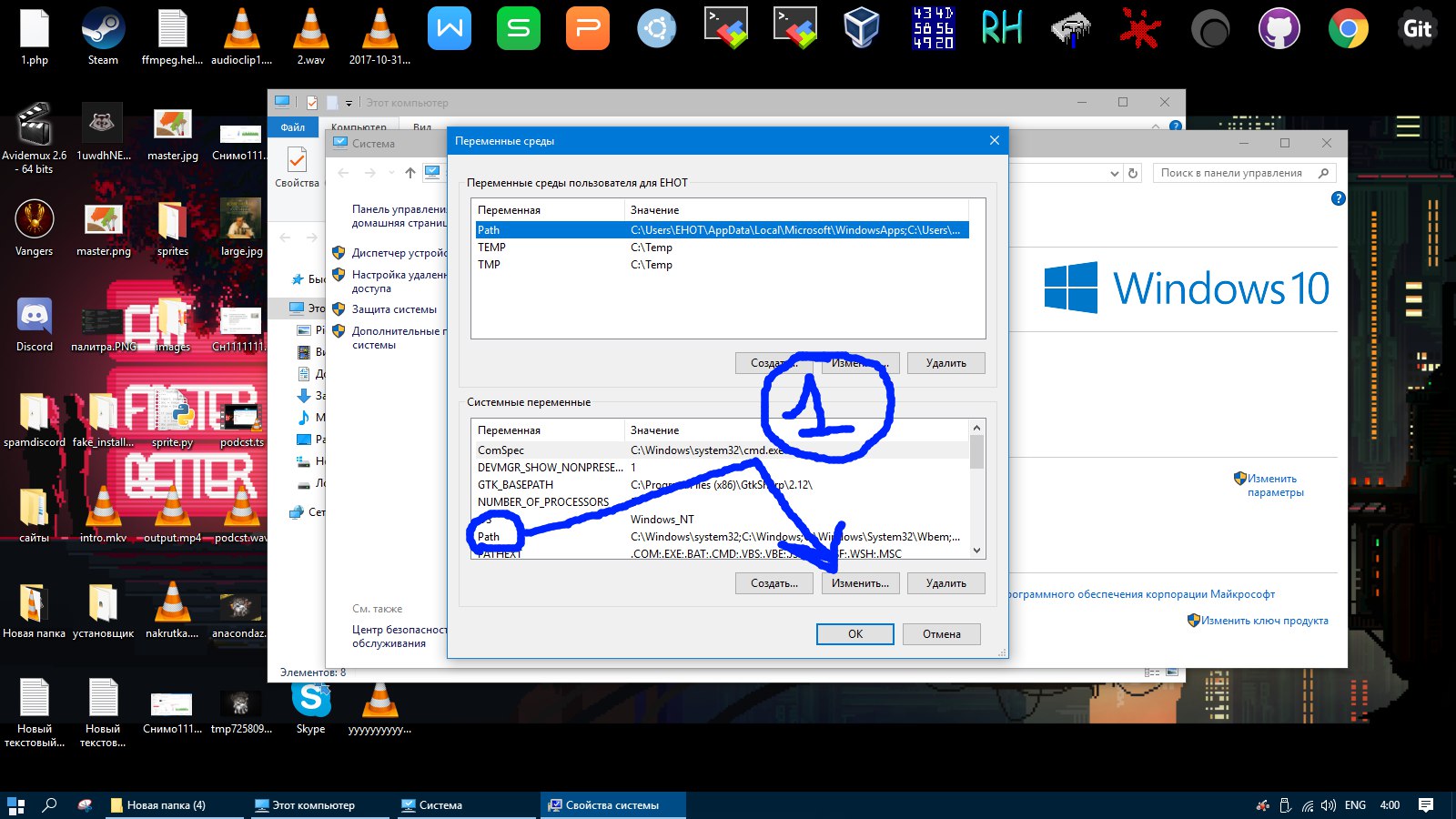
Task: Cancel dialog with Отмена button
Action: (942, 634)
